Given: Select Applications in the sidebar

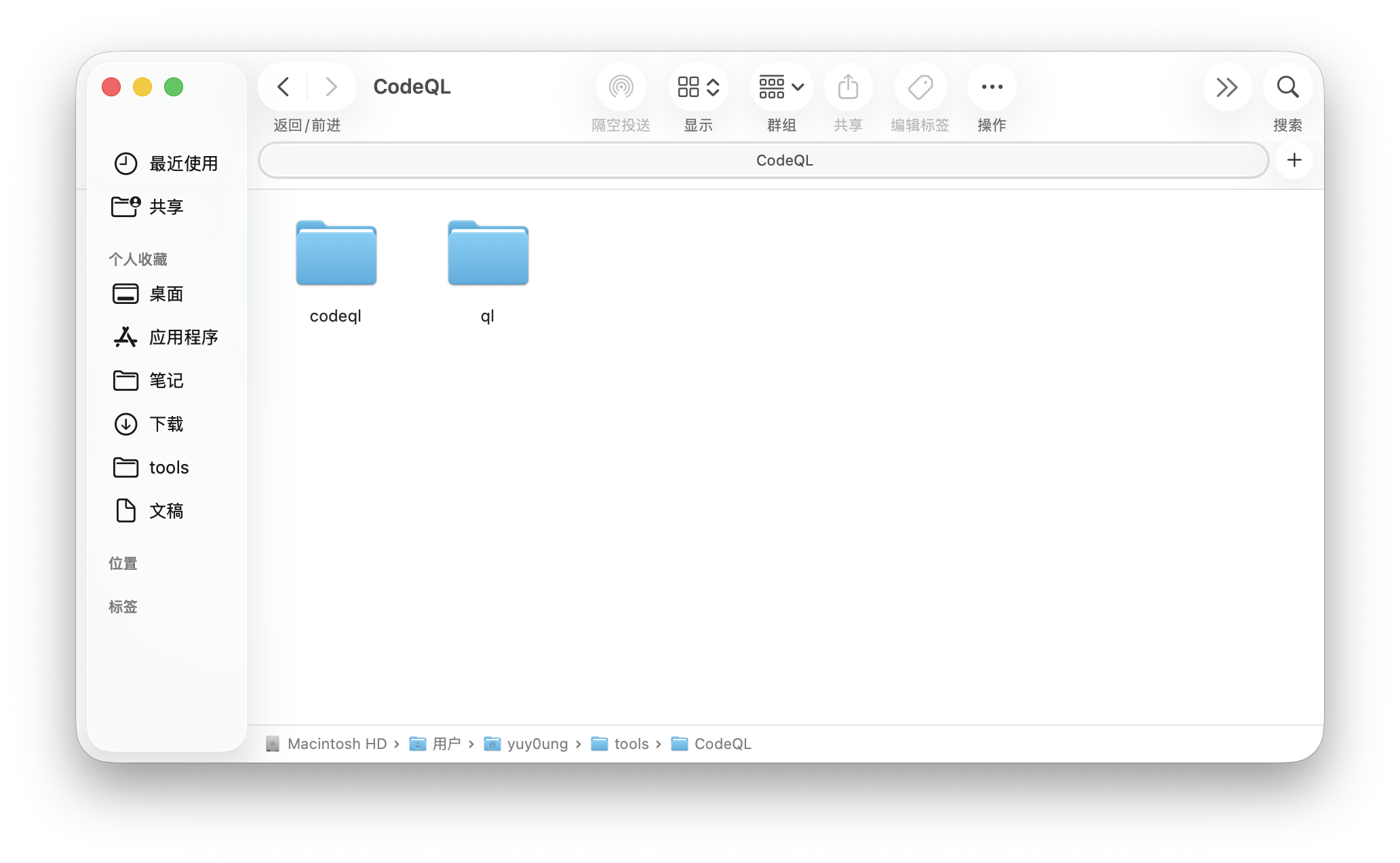Looking at the screenshot, I should point(165,337).
